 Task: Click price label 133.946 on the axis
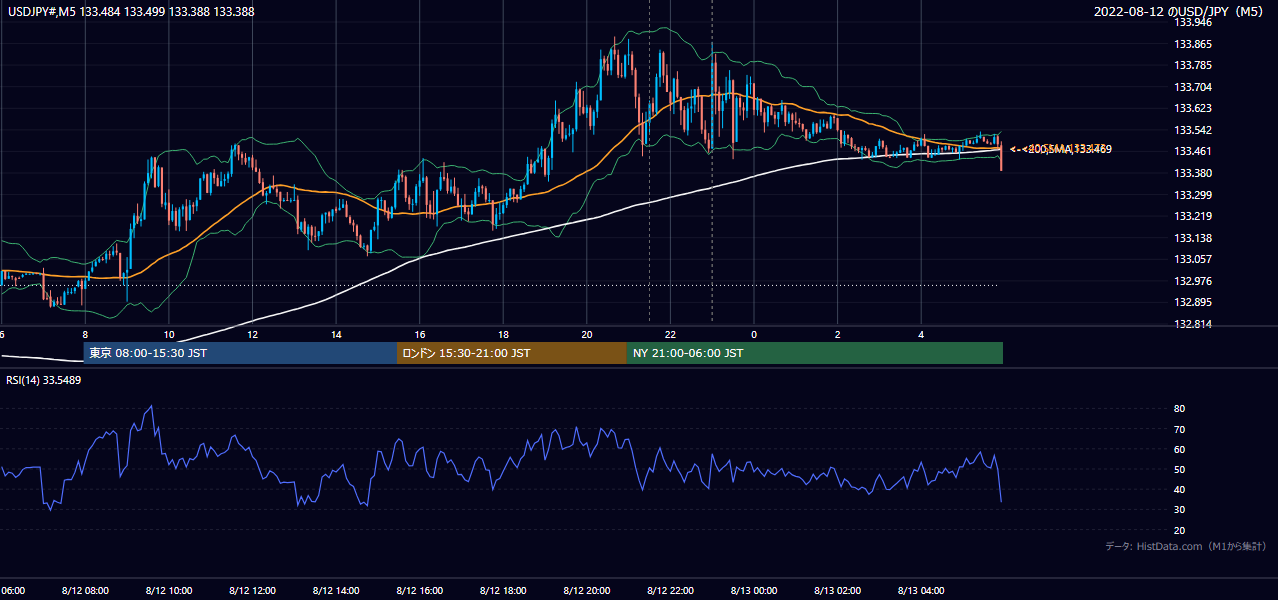coord(1194,23)
